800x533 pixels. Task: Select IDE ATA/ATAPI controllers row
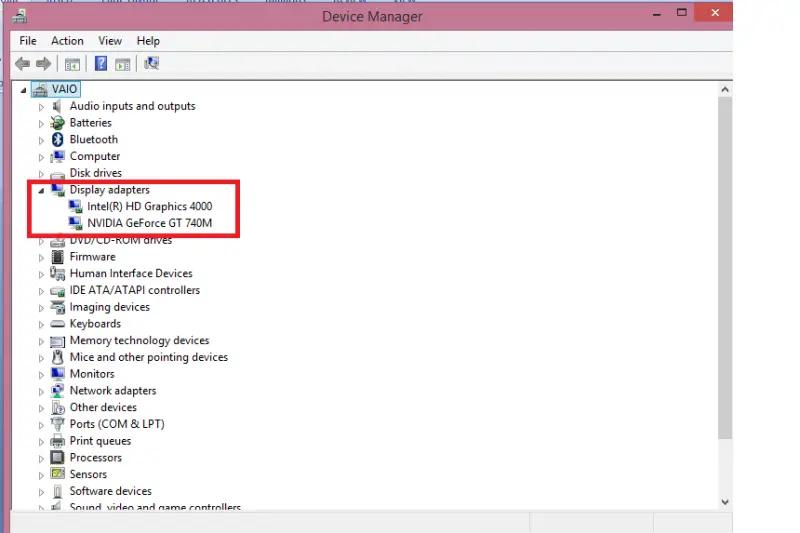135,290
